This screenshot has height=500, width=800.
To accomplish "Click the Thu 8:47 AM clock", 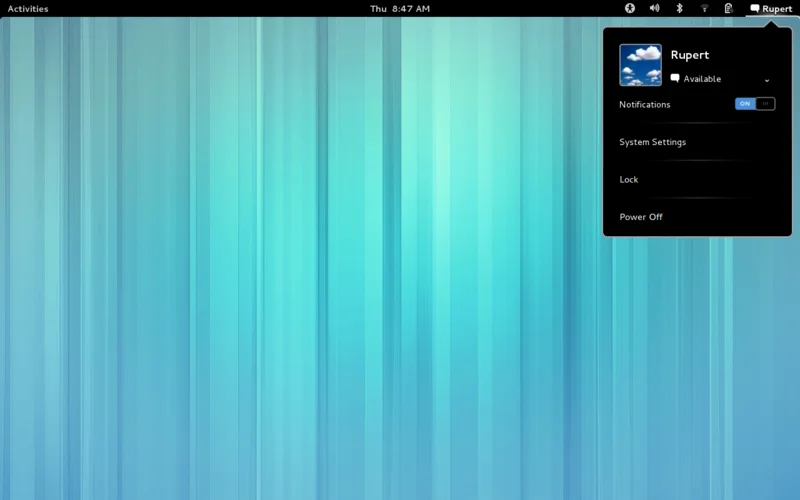I will click(x=399, y=8).
